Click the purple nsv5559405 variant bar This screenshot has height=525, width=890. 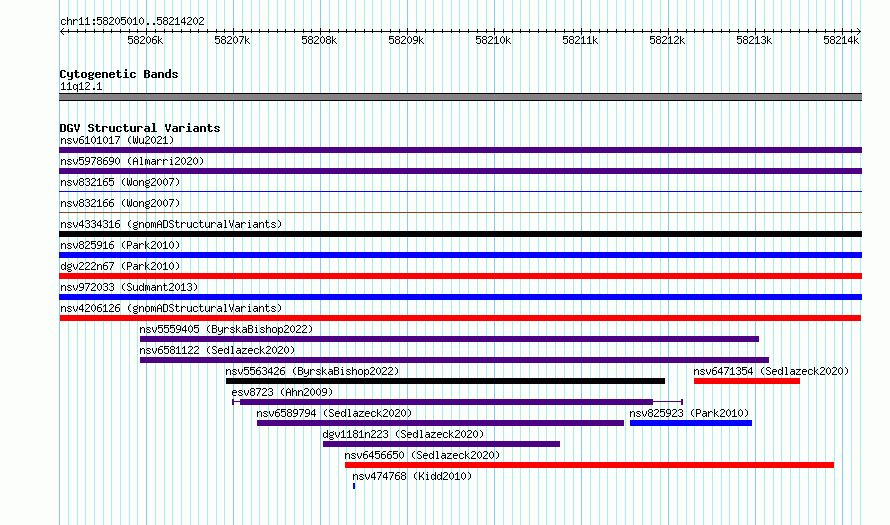[x=449, y=339]
